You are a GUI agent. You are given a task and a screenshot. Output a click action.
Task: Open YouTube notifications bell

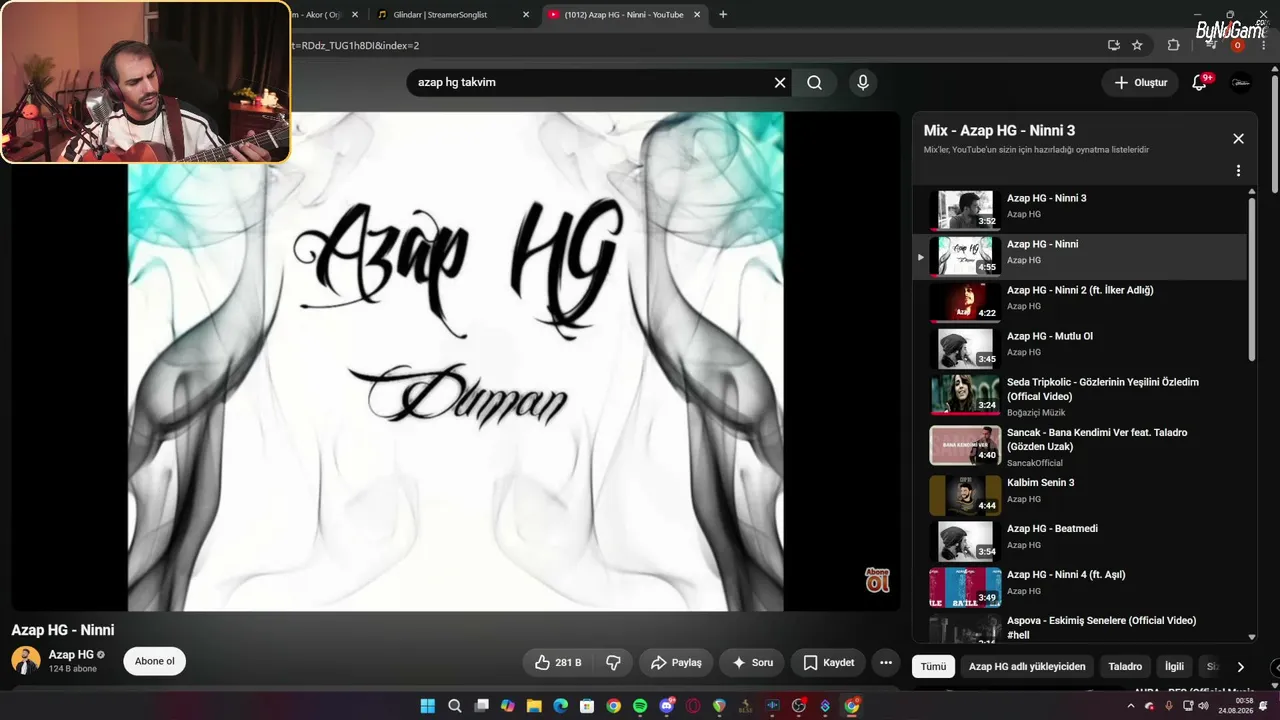pyautogui.click(x=1200, y=83)
